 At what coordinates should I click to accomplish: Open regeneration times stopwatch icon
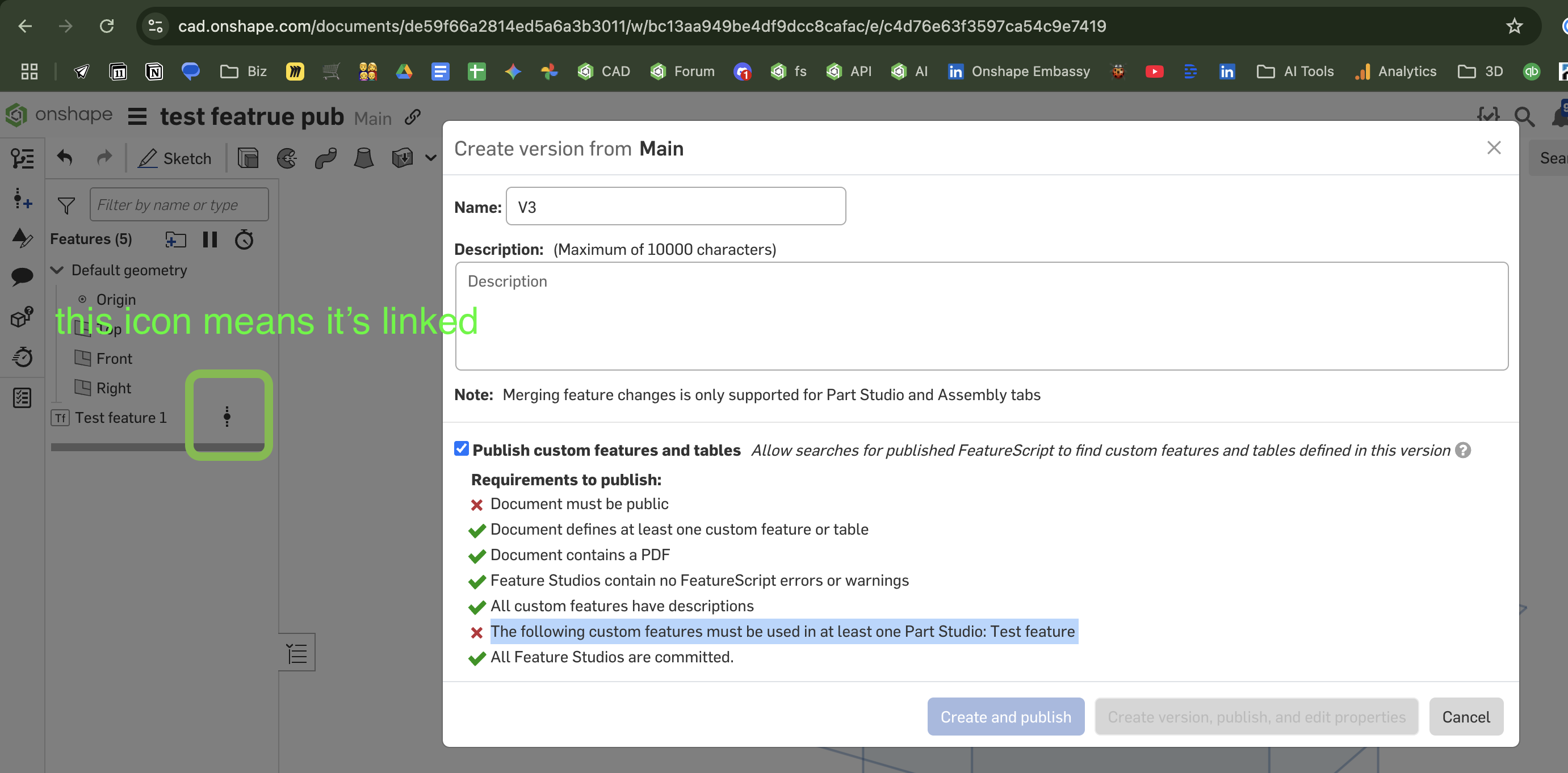[x=244, y=239]
